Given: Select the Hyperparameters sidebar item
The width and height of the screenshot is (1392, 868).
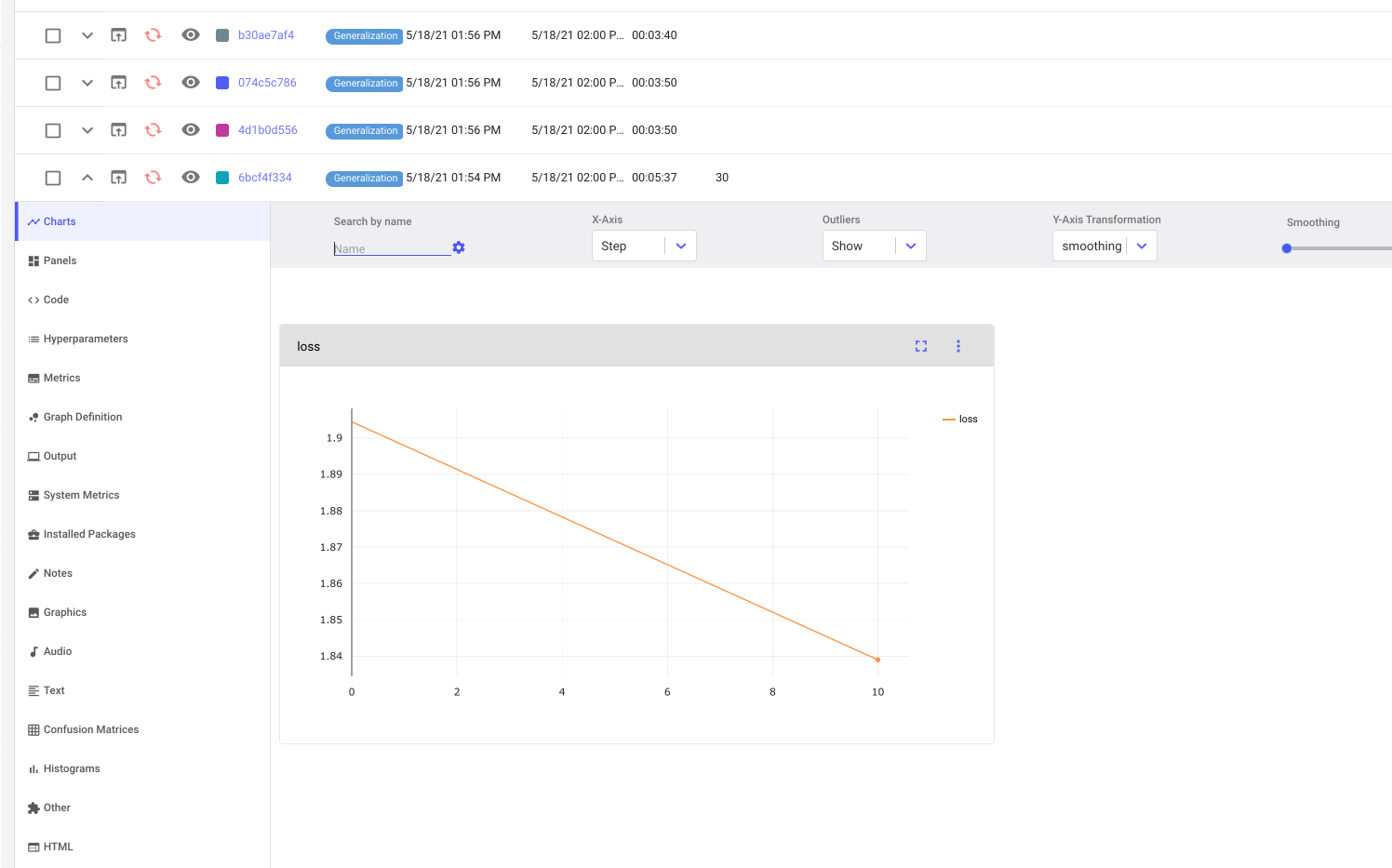Looking at the screenshot, I should click(86, 338).
